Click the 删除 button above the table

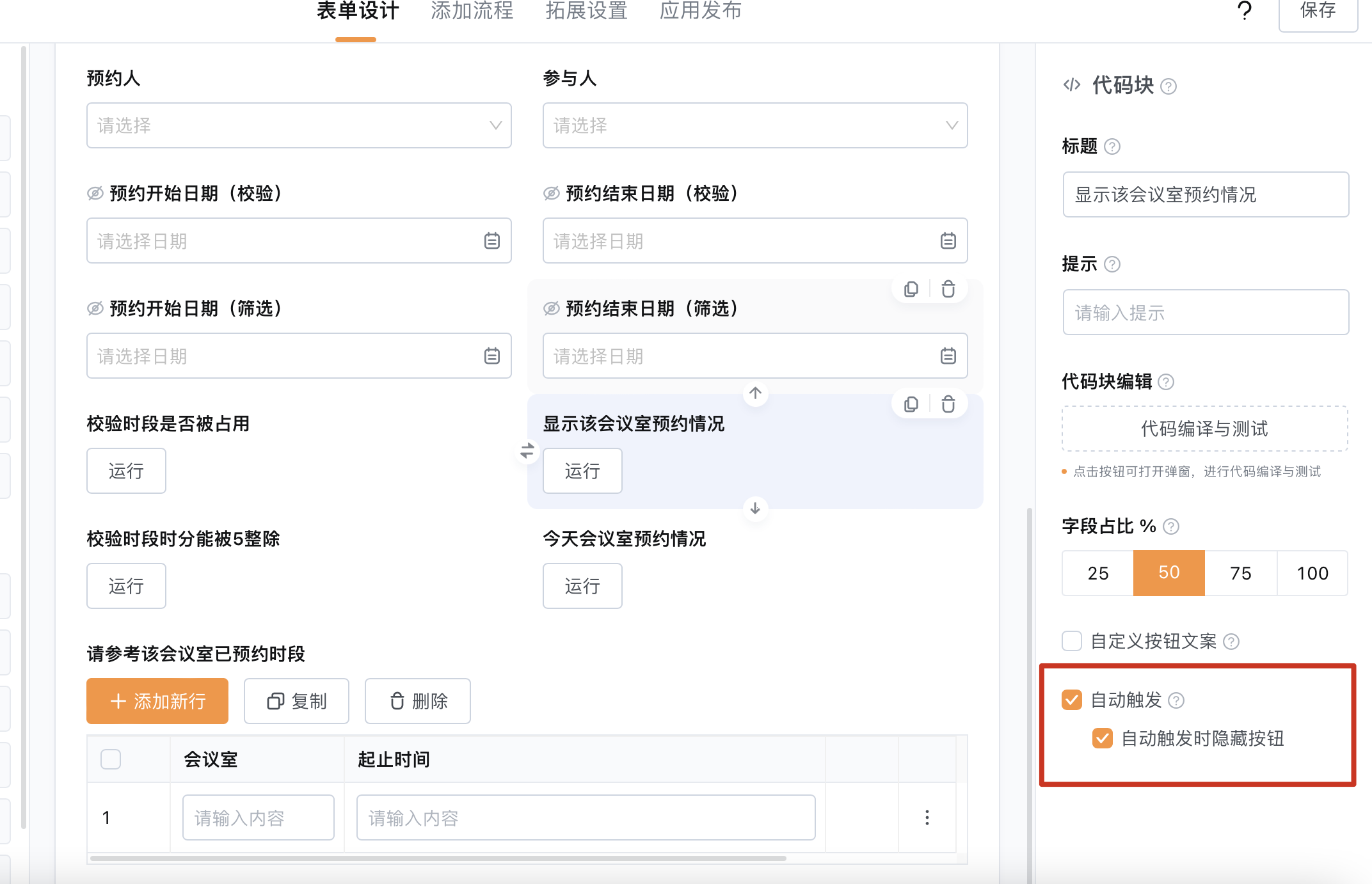pyautogui.click(x=418, y=701)
